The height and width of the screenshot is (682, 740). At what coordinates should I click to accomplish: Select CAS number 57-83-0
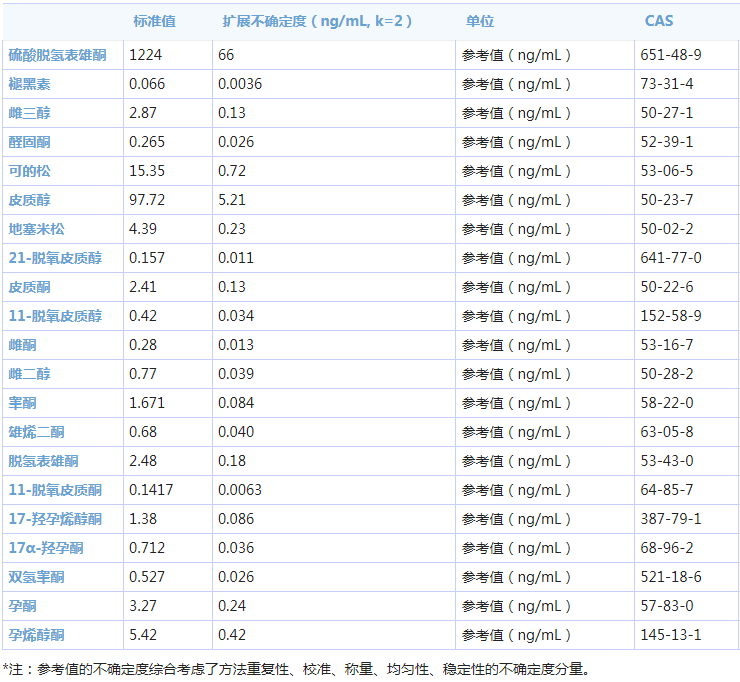[666, 606]
